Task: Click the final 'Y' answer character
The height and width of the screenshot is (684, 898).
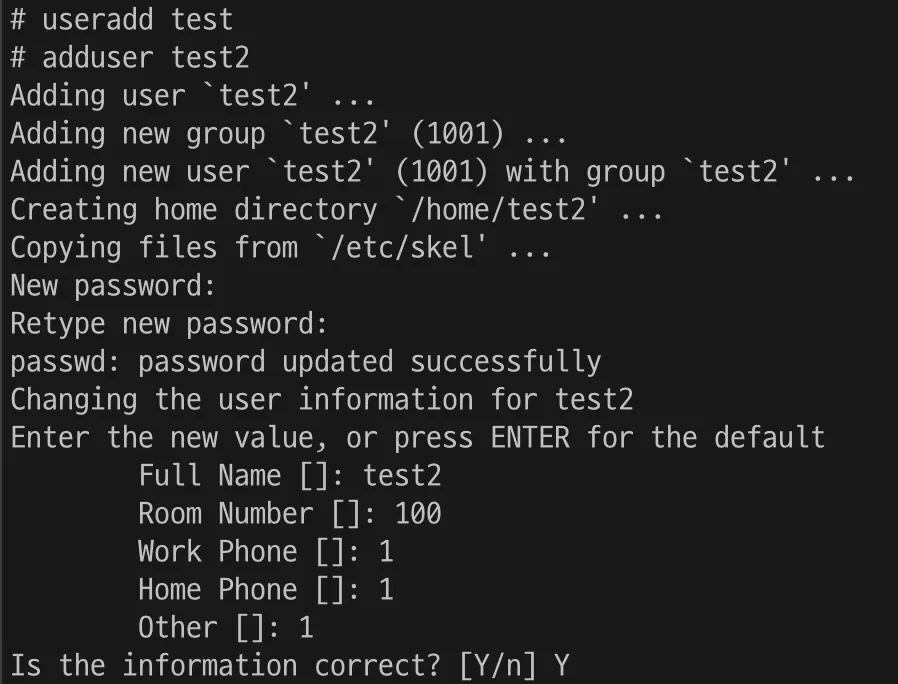Action: (x=562, y=666)
